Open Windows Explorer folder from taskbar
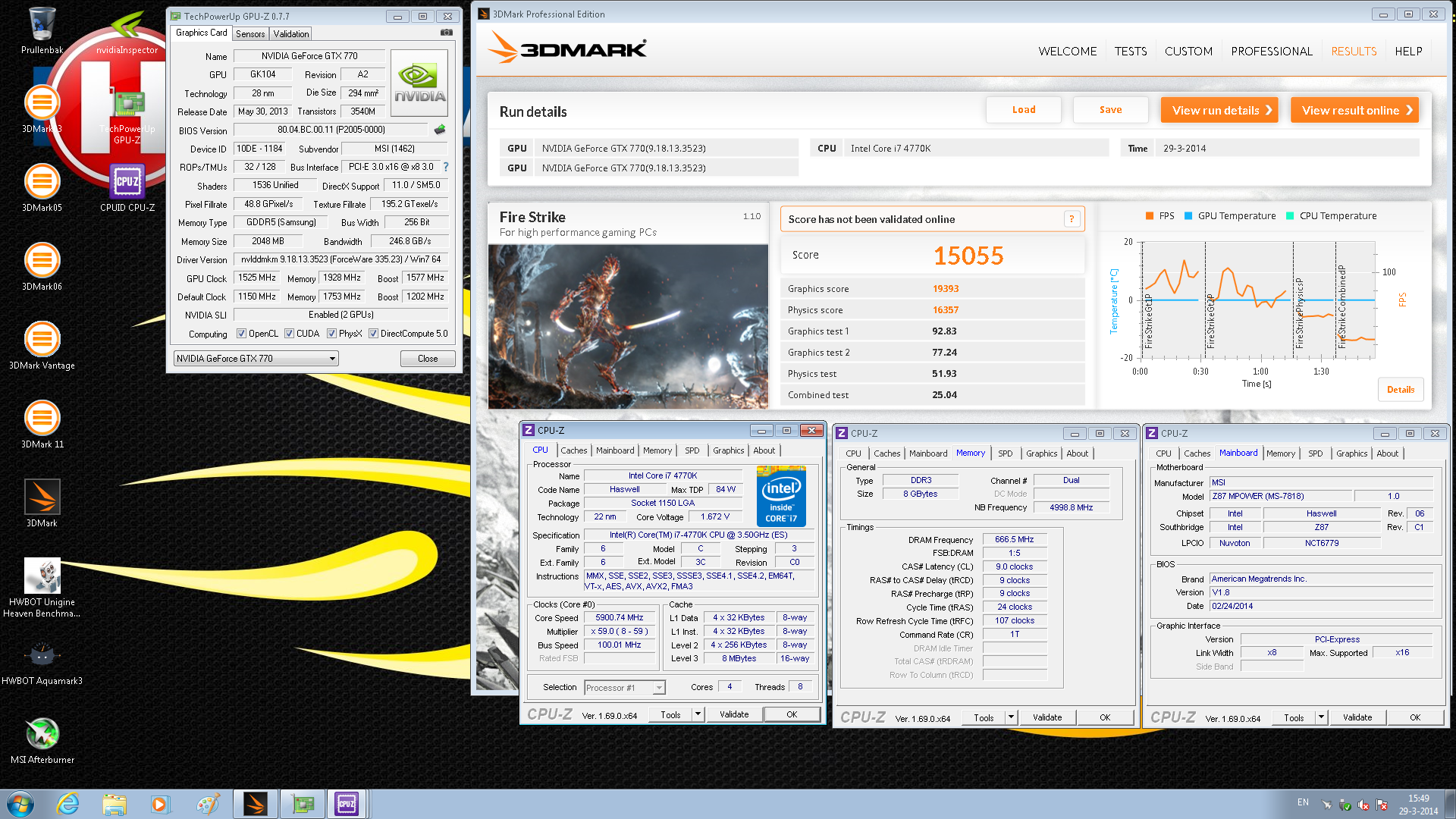1456x819 pixels. [x=115, y=804]
